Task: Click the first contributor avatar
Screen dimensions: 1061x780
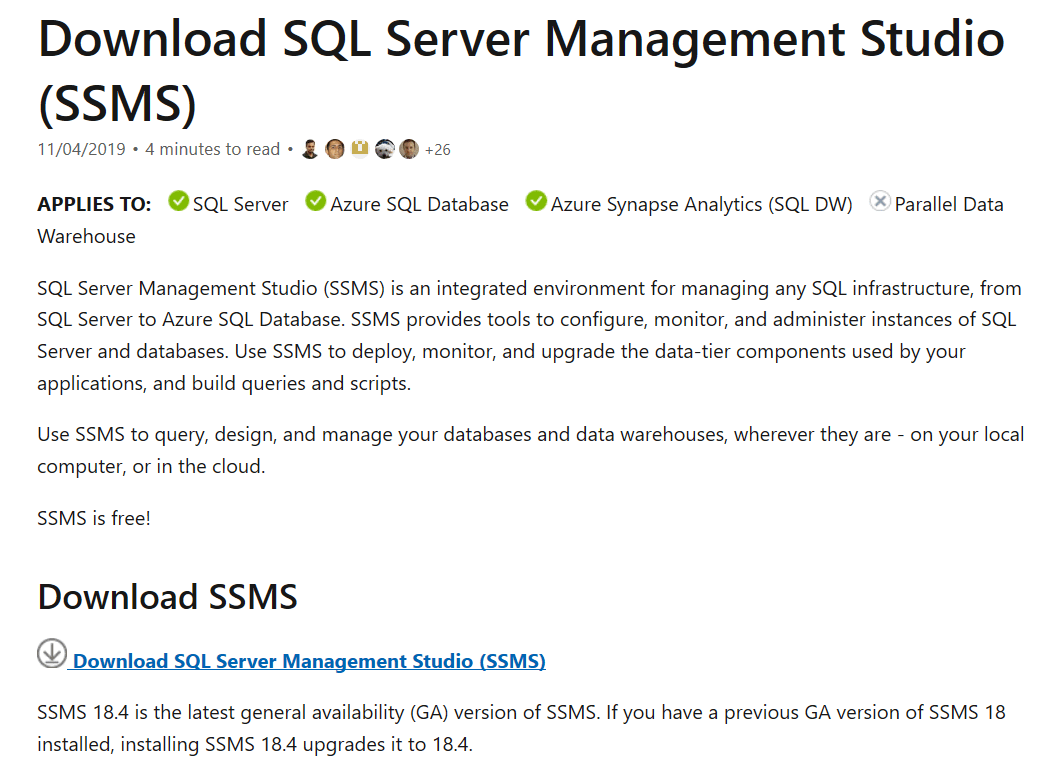Action: [x=310, y=149]
